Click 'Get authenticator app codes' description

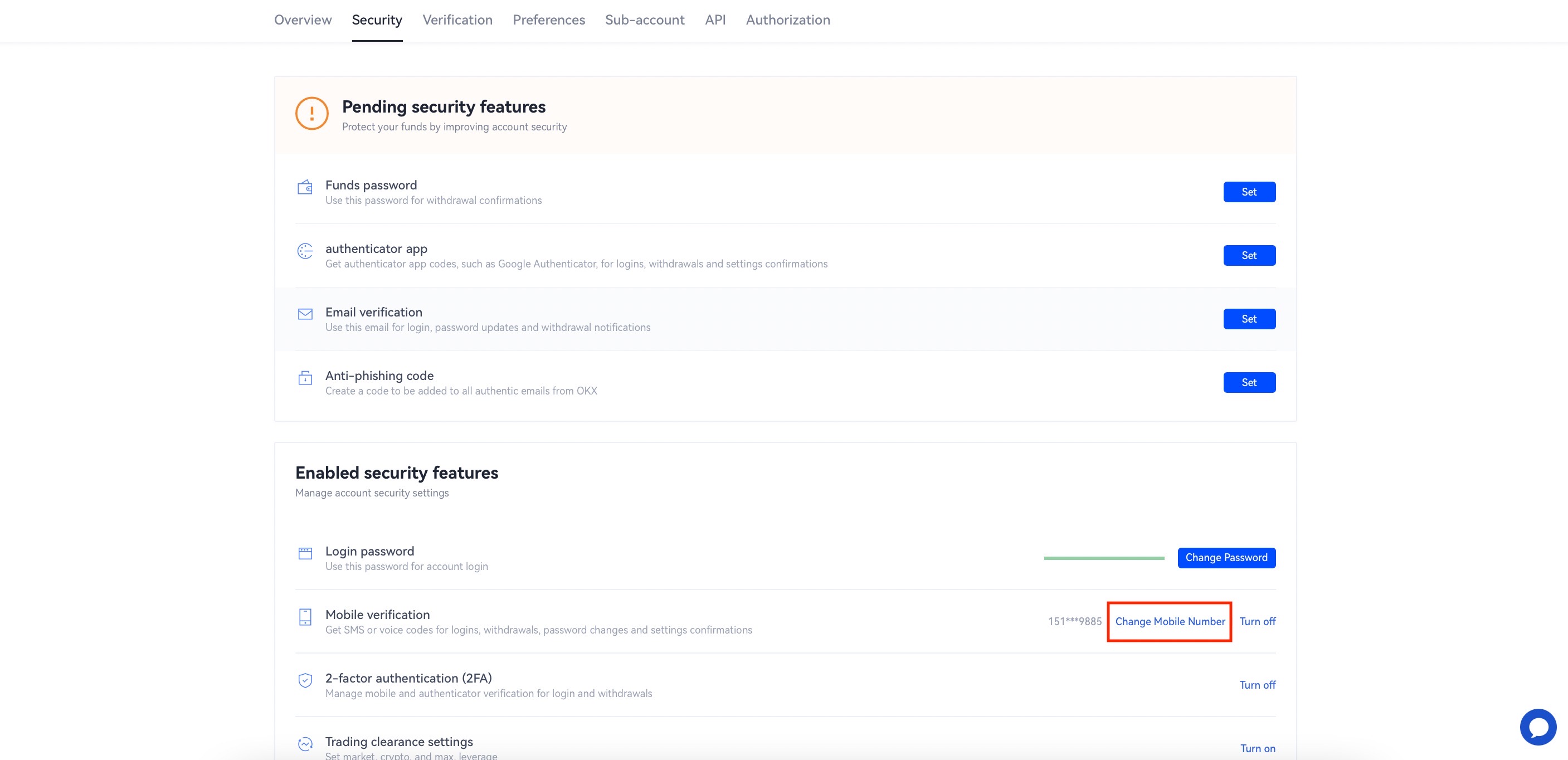tap(576, 264)
